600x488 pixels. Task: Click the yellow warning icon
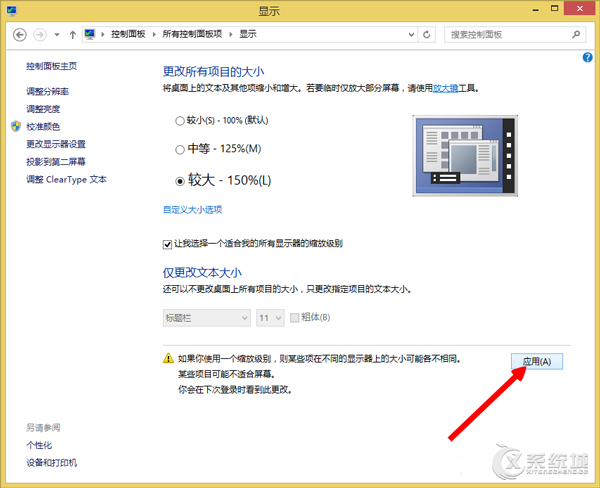[168, 358]
